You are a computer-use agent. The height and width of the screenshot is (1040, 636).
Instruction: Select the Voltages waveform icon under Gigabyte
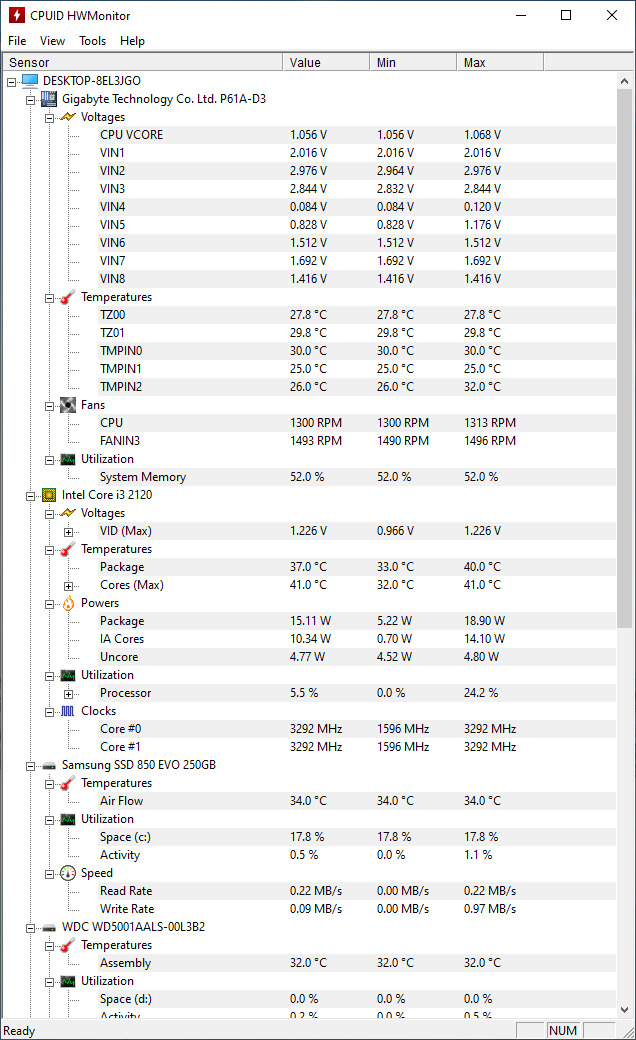tap(67, 117)
